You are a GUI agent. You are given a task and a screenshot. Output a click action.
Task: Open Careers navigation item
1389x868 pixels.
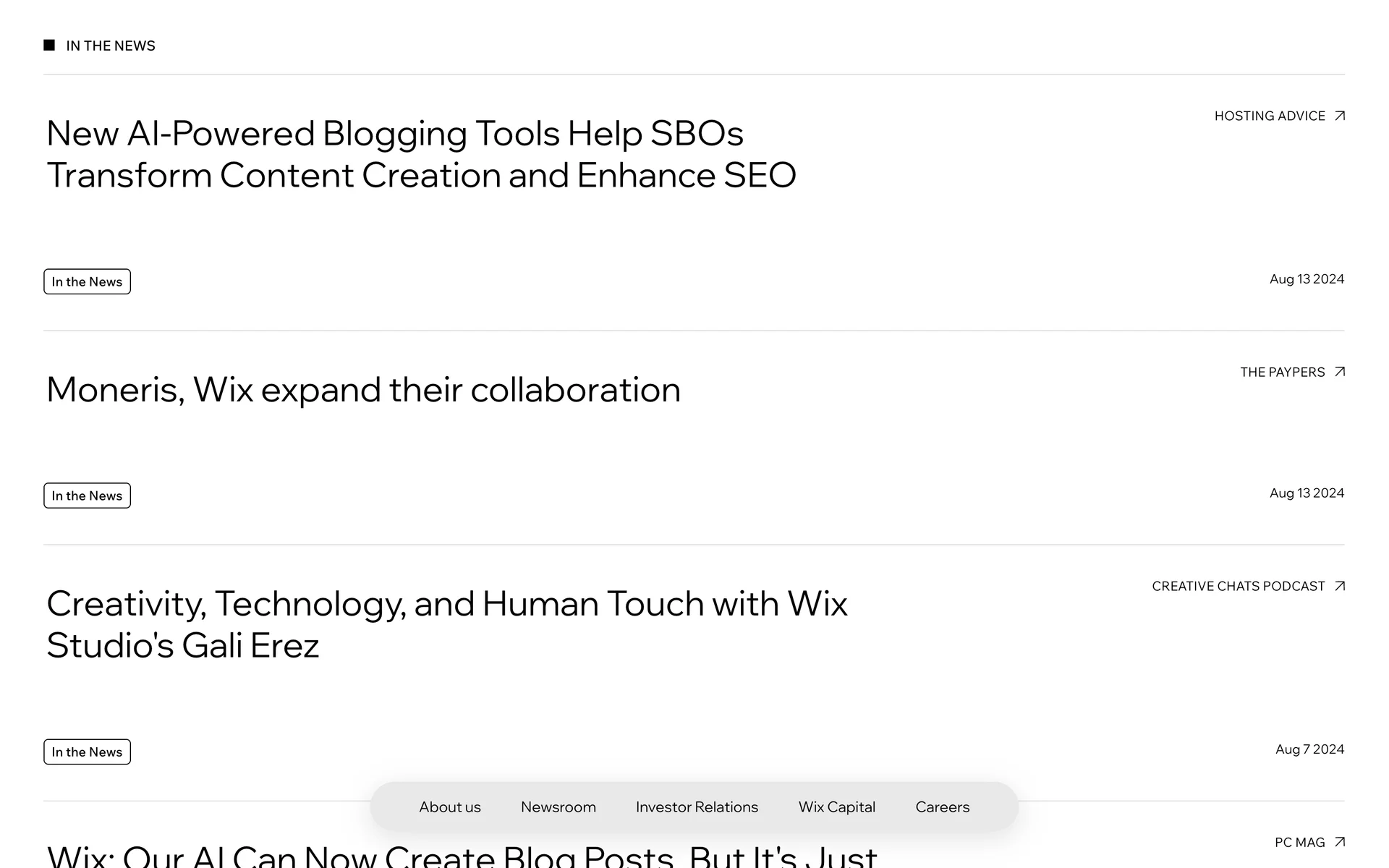point(943,807)
